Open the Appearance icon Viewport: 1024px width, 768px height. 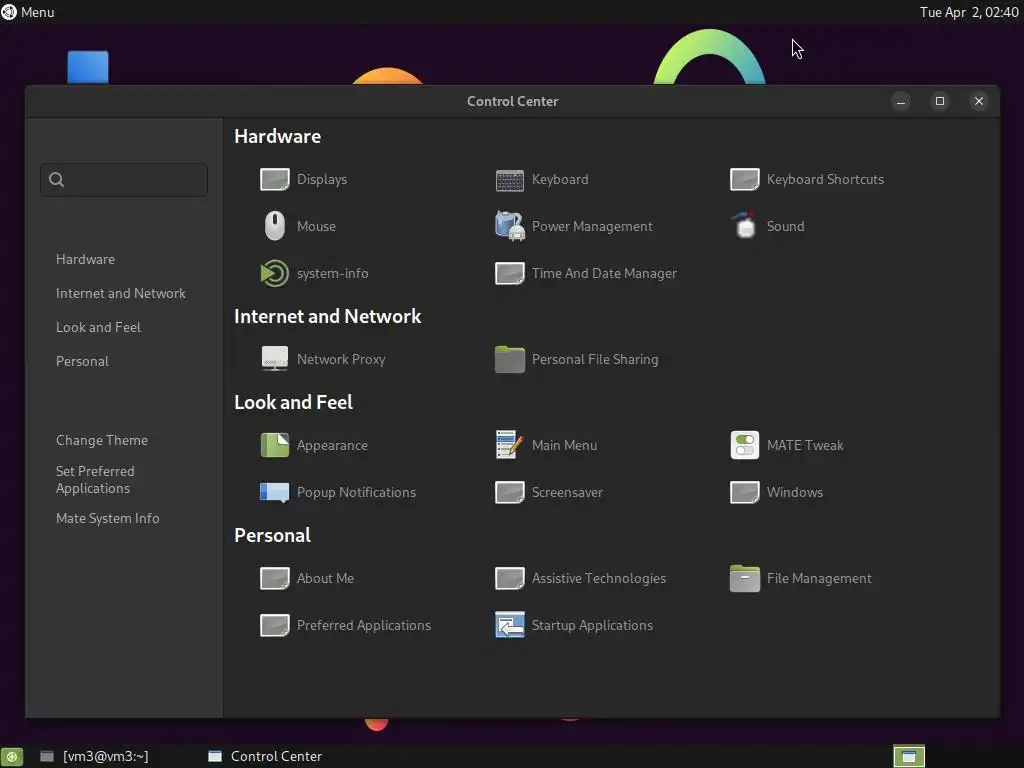(x=274, y=445)
